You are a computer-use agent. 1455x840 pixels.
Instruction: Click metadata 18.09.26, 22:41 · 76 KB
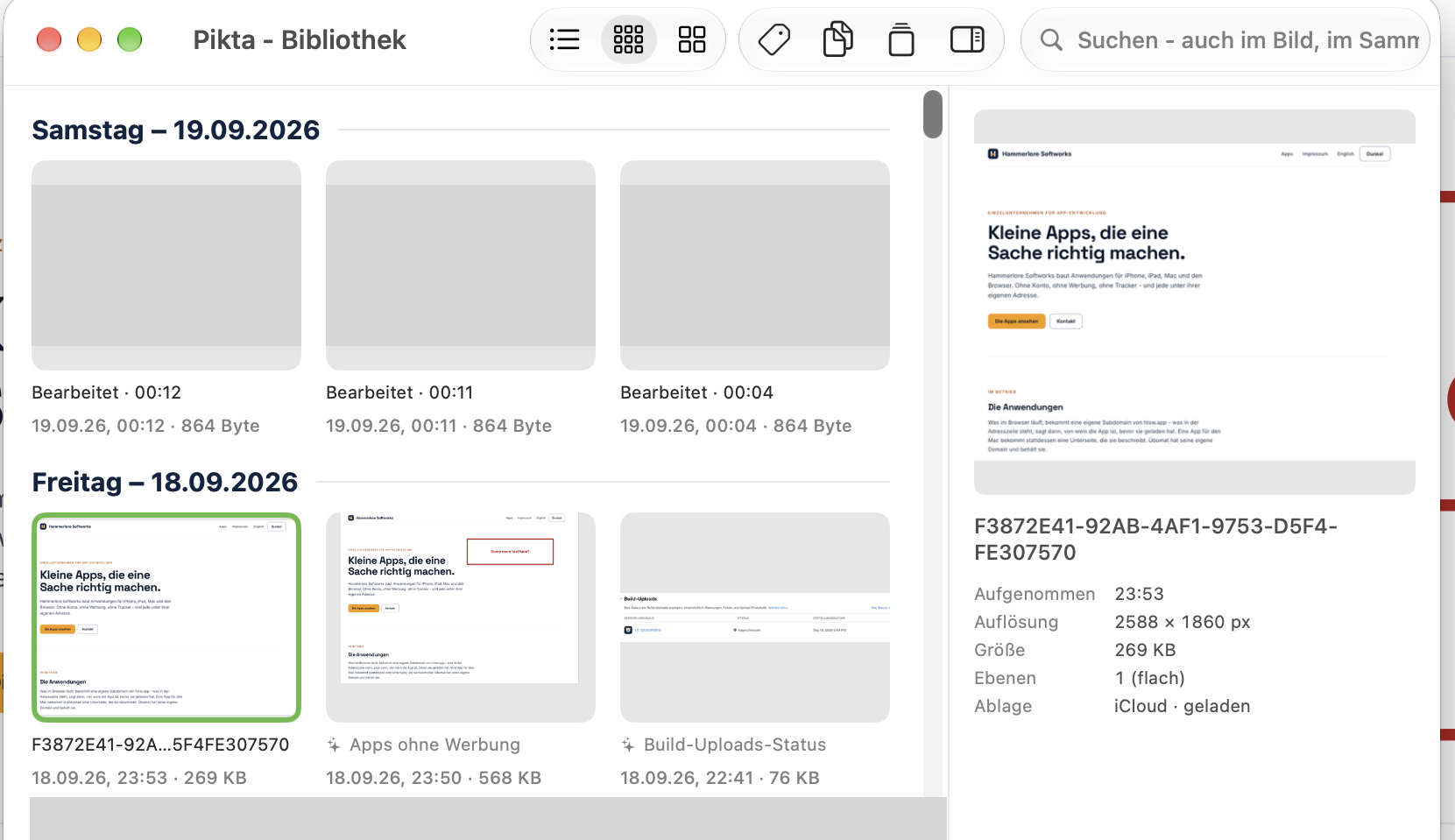click(x=720, y=778)
